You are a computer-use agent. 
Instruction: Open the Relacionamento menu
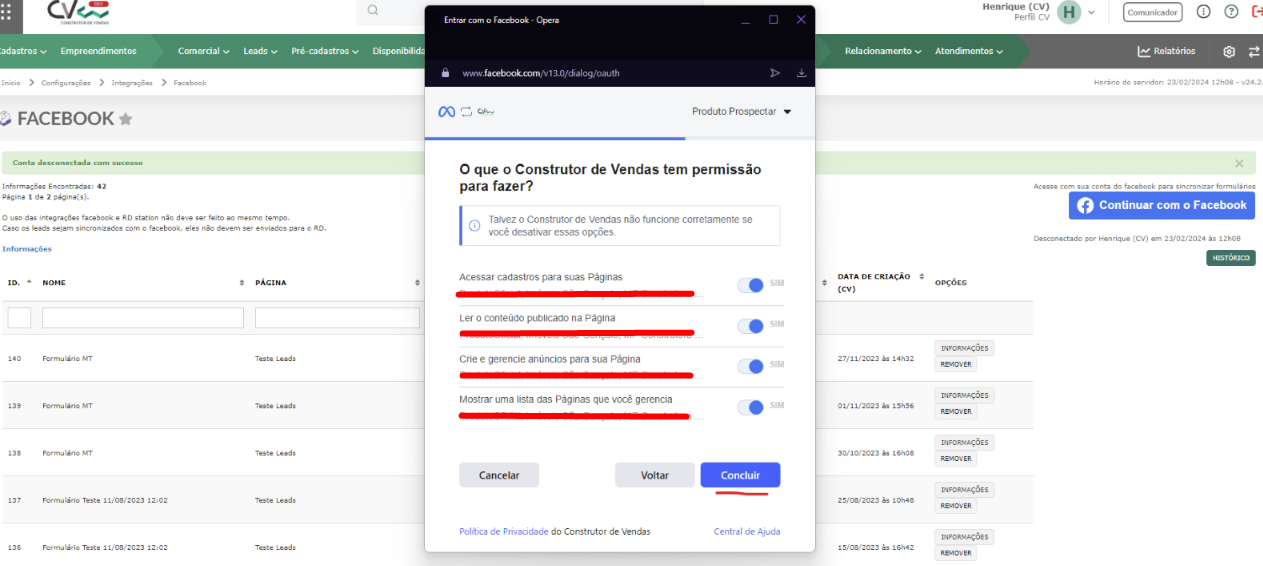coord(883,51)
